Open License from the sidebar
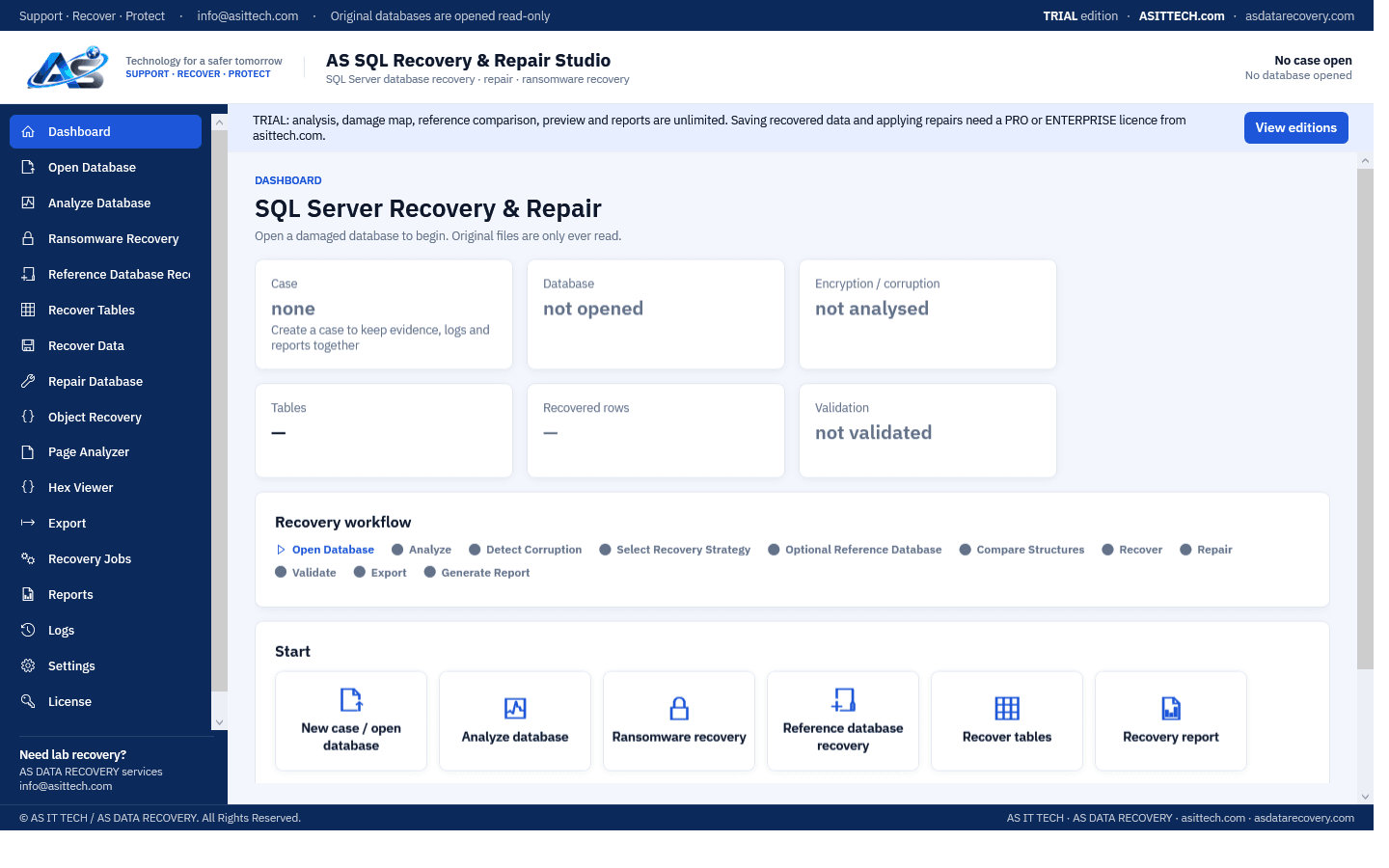 [105, 701]
